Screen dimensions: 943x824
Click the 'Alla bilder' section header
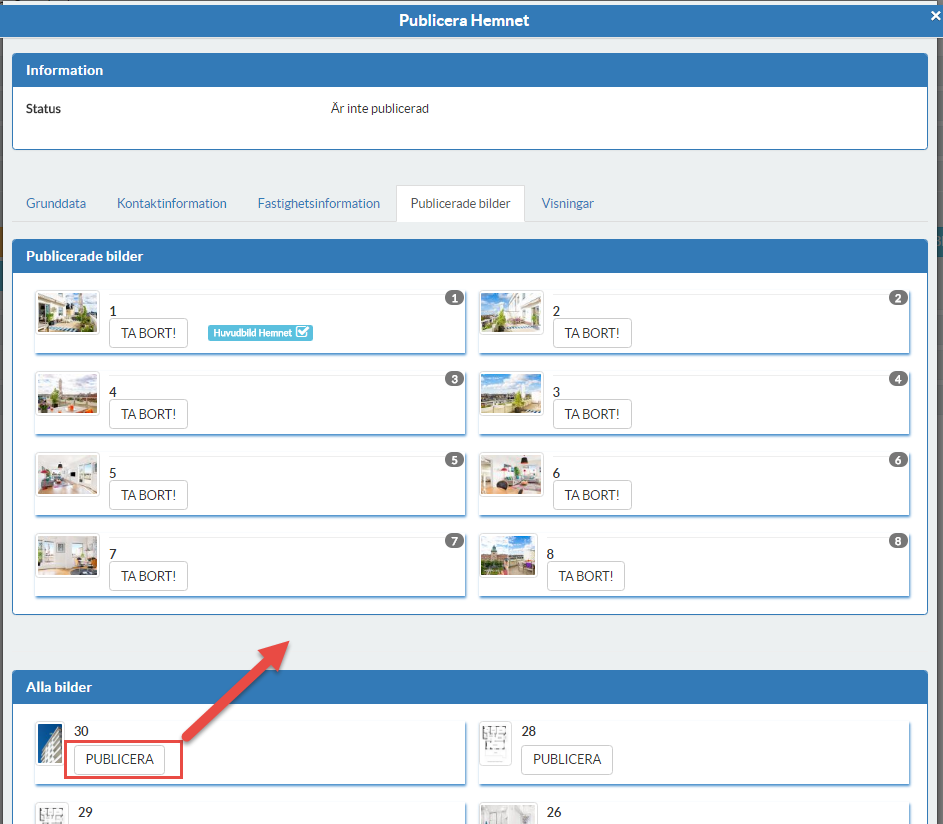470,687
